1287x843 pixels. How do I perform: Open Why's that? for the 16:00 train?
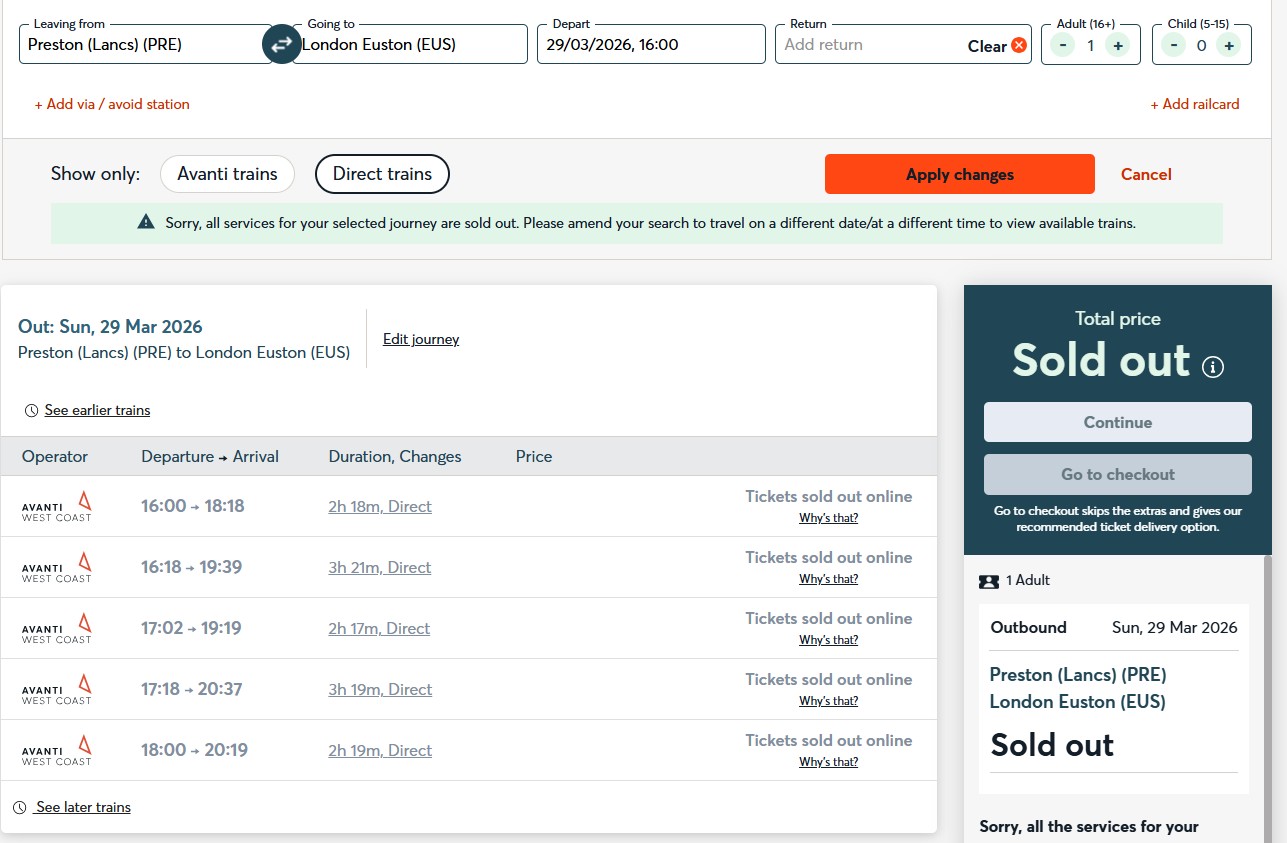[828, 518]
